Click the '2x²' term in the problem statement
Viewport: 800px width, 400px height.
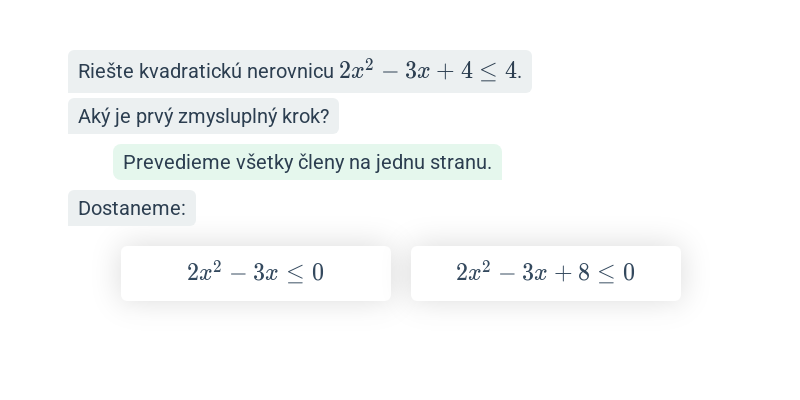pos(356,70)
